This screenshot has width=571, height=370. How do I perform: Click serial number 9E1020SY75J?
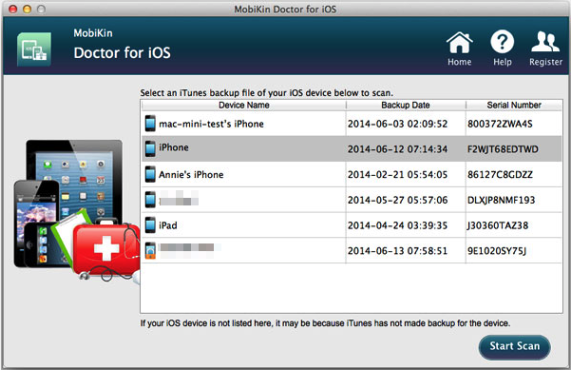(497, 251)
